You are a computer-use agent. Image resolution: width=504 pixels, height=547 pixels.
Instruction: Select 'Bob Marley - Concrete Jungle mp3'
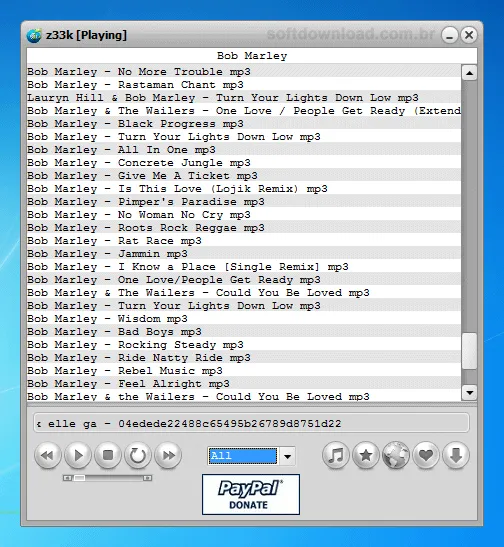point(244,163)
